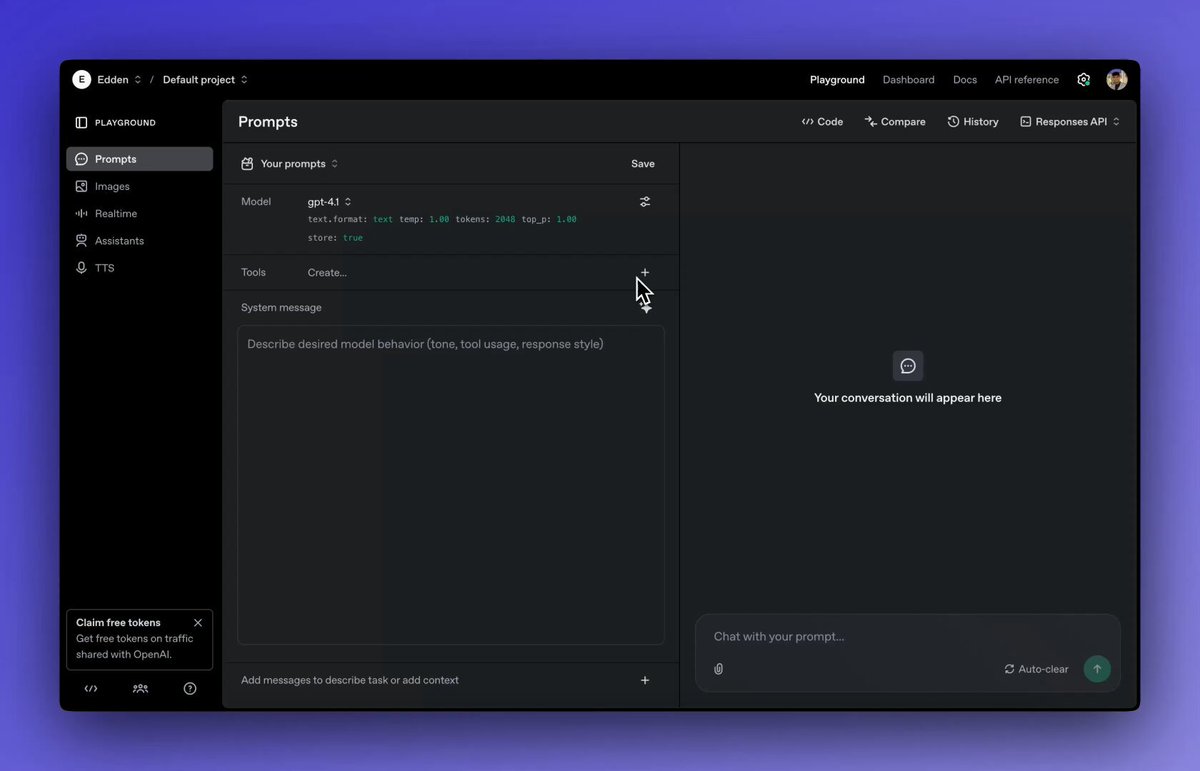Click the tokens: 2048 parameter
1200x771 pixels.
485,219
